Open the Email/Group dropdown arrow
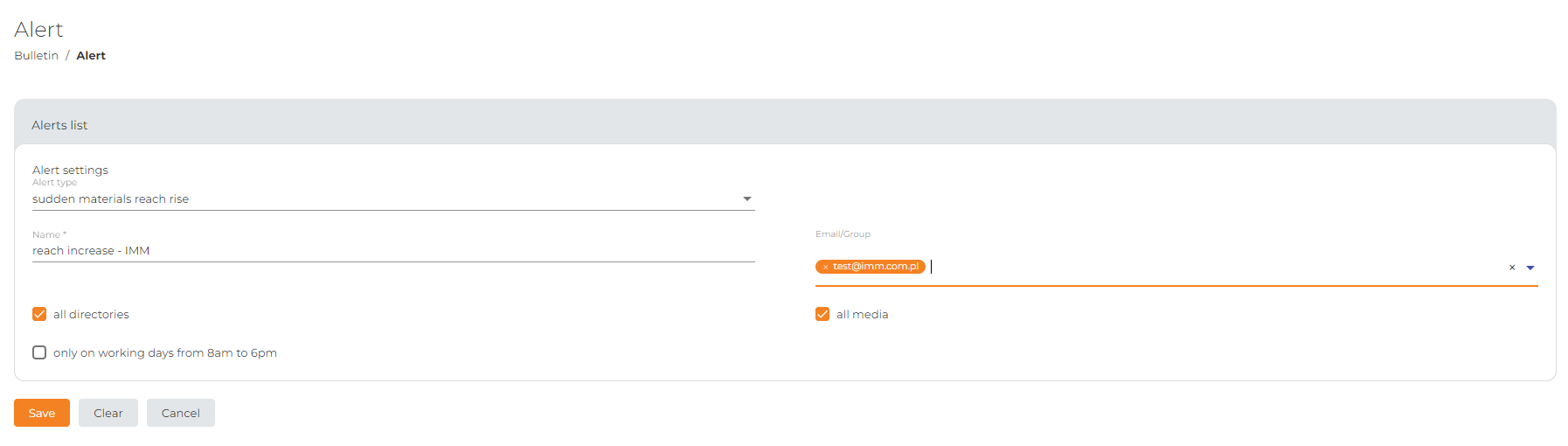This screenshot has height=446, width=1568. [1530, 268]
